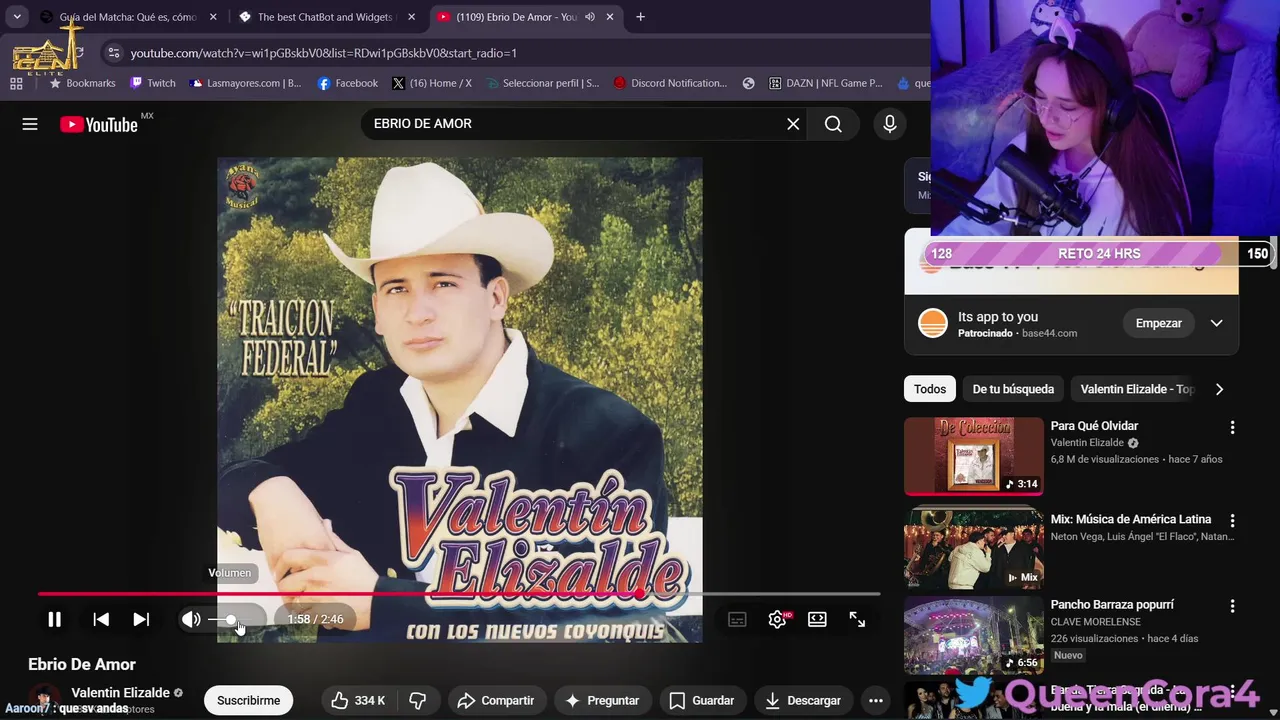Click the Pancho Barraza popurrí title
This screenshot has height=720, width=1280.
(1112, 605)
